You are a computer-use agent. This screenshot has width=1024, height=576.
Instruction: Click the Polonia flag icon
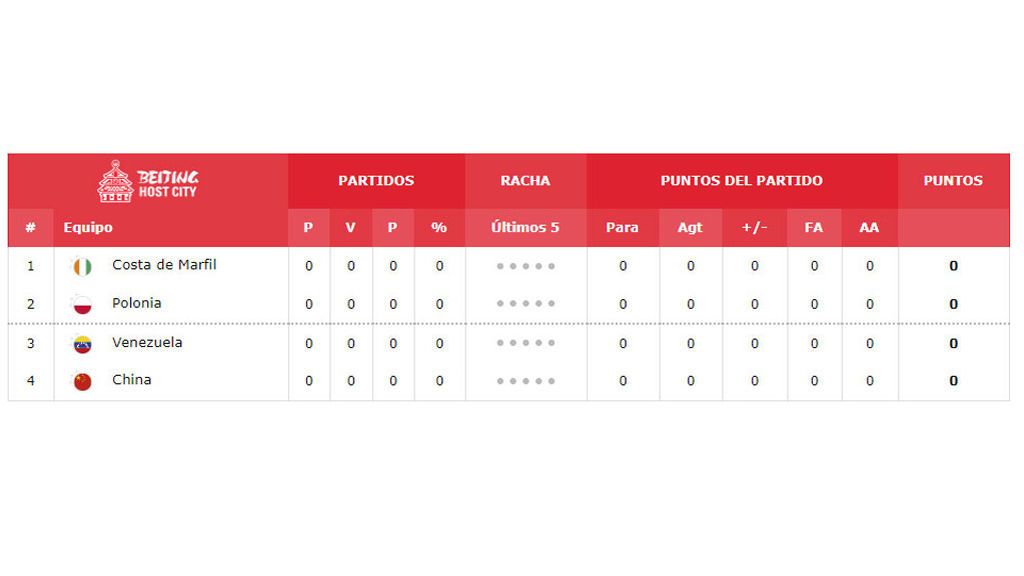[x=82, y=304]
